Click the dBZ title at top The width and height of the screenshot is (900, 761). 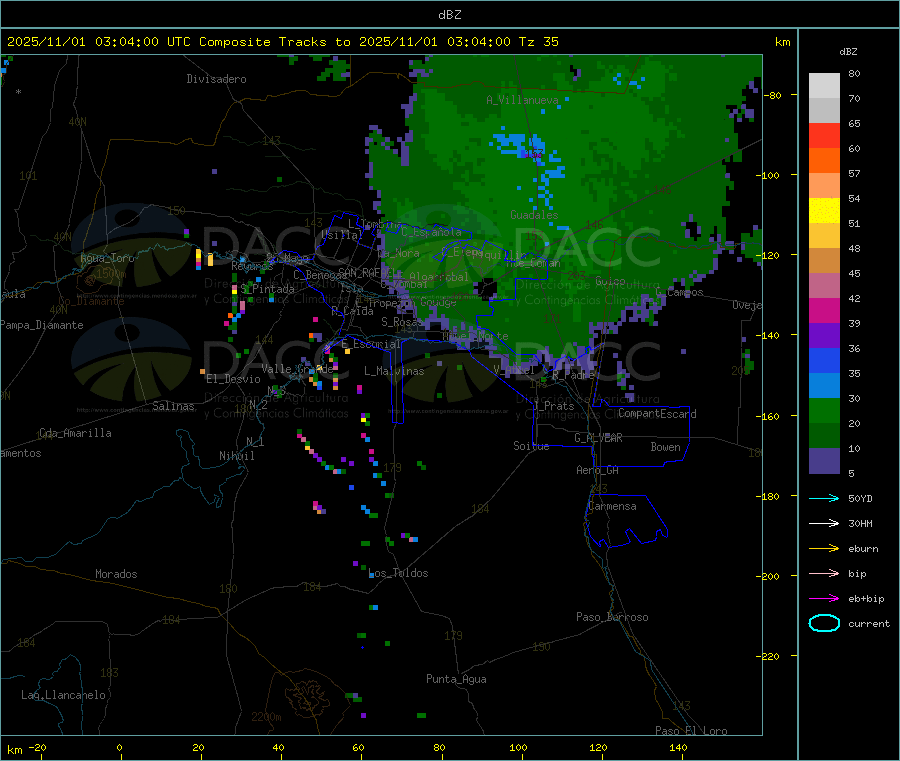pos(449,15)
